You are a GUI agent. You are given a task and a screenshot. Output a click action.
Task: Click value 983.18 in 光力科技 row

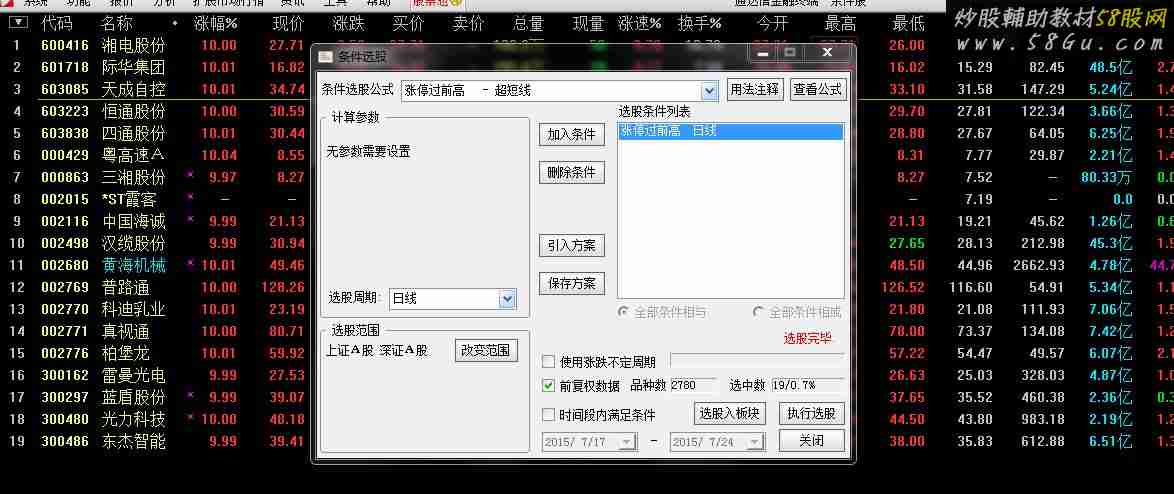point(1042,420)
